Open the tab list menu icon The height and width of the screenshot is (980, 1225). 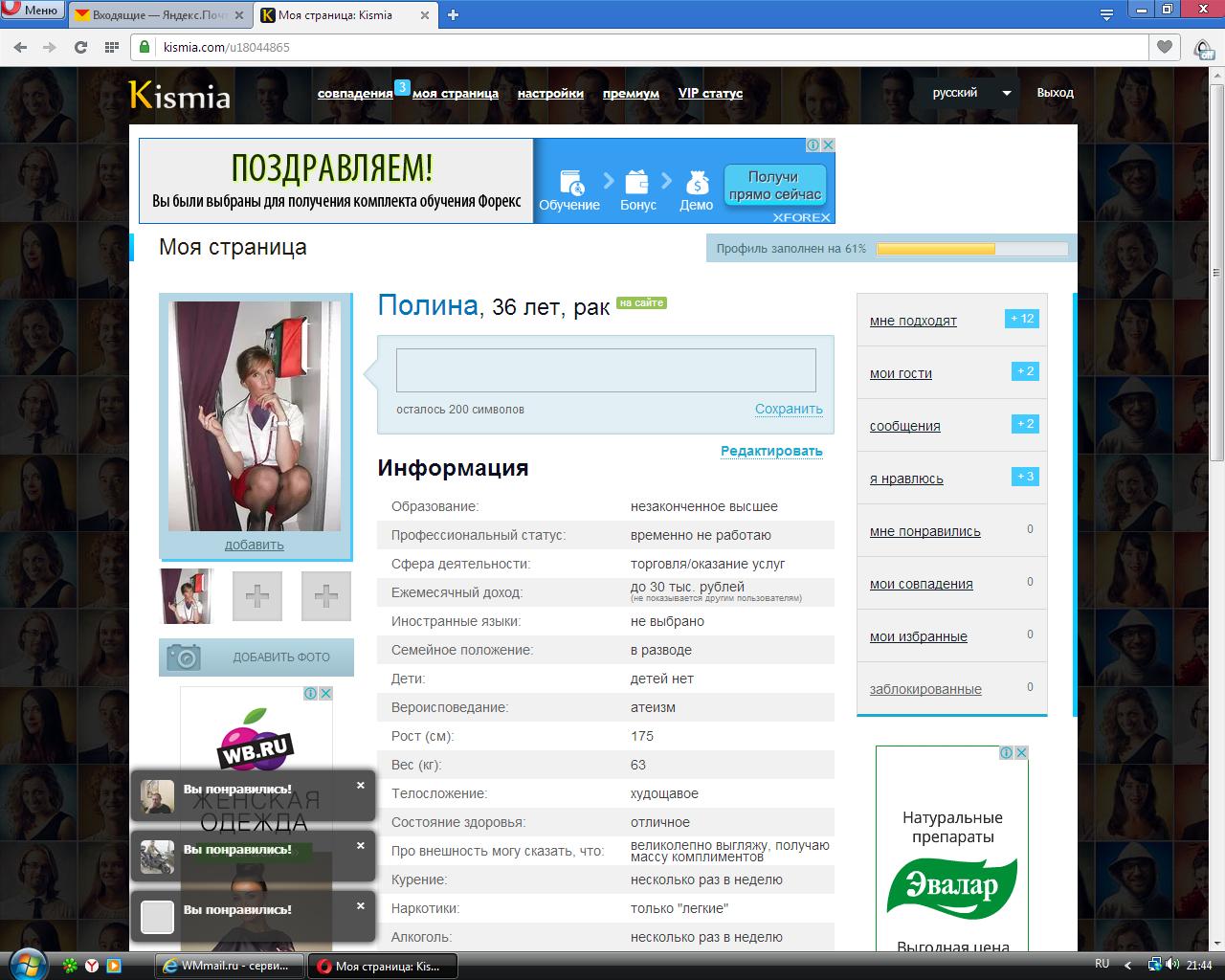1106,14
